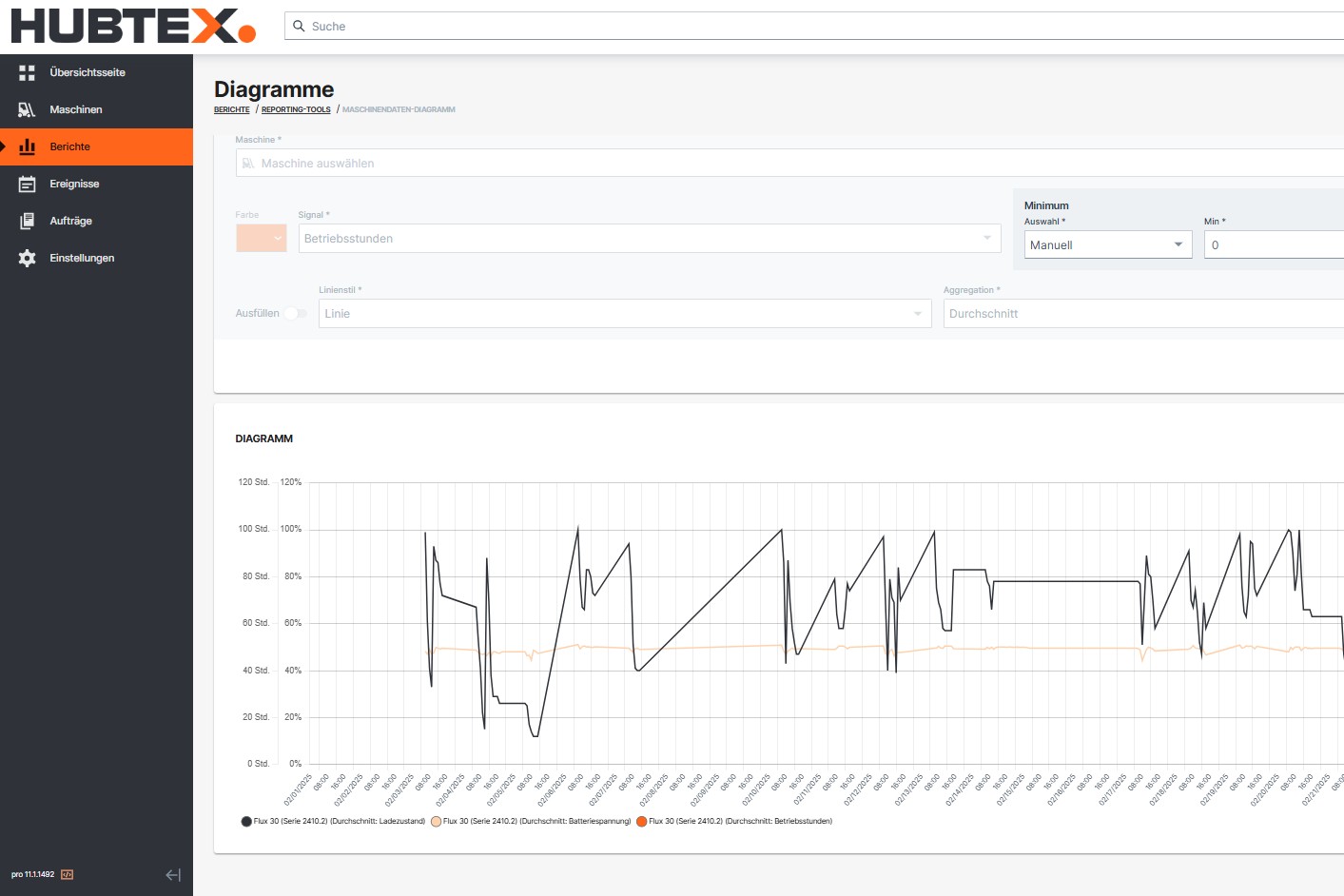Click the Aufträge documents icon
This screenshot has height=896, width=1344.
point(27,221)
